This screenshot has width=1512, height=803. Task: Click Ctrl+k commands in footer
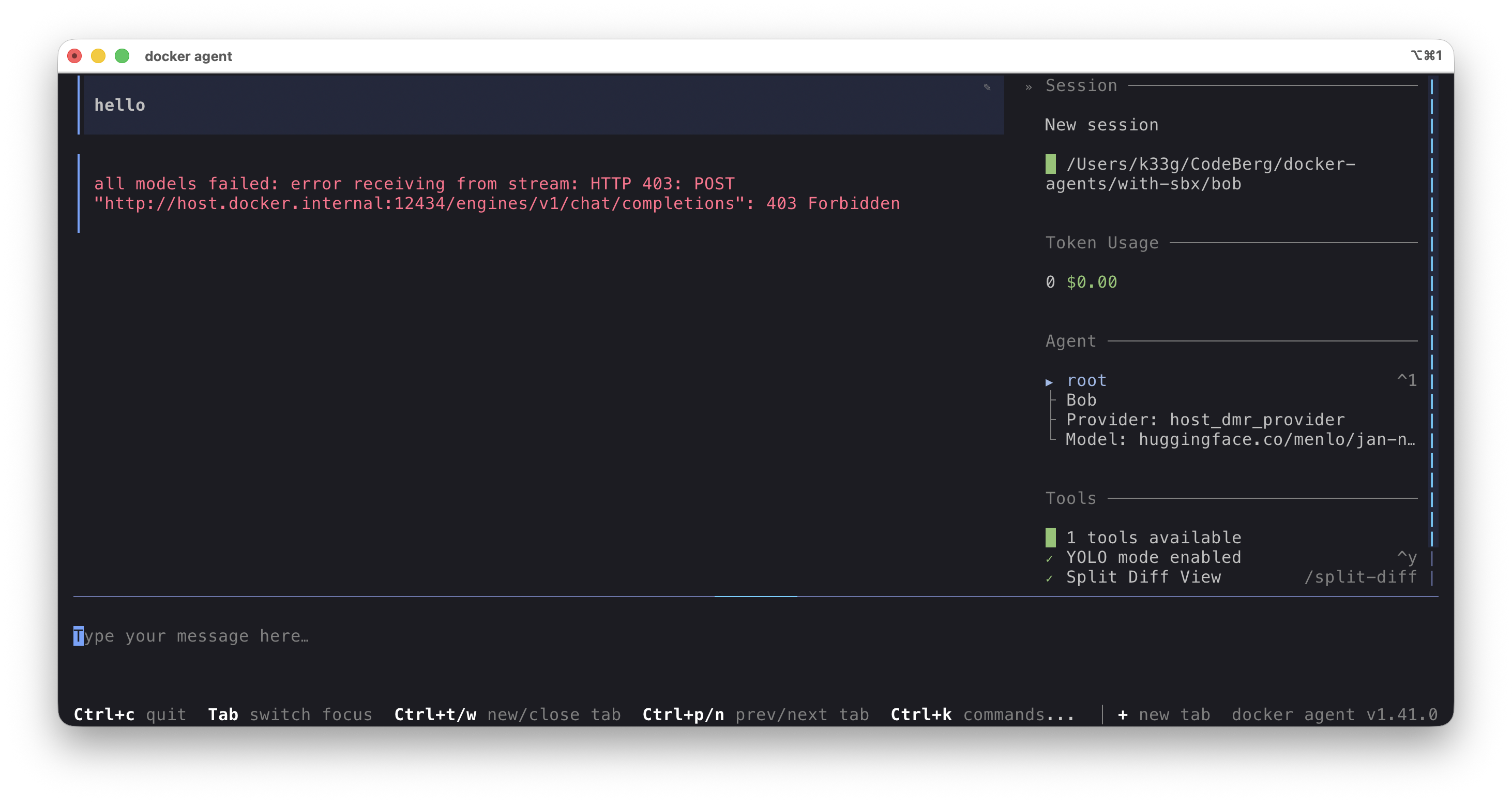tap(982, 715)
